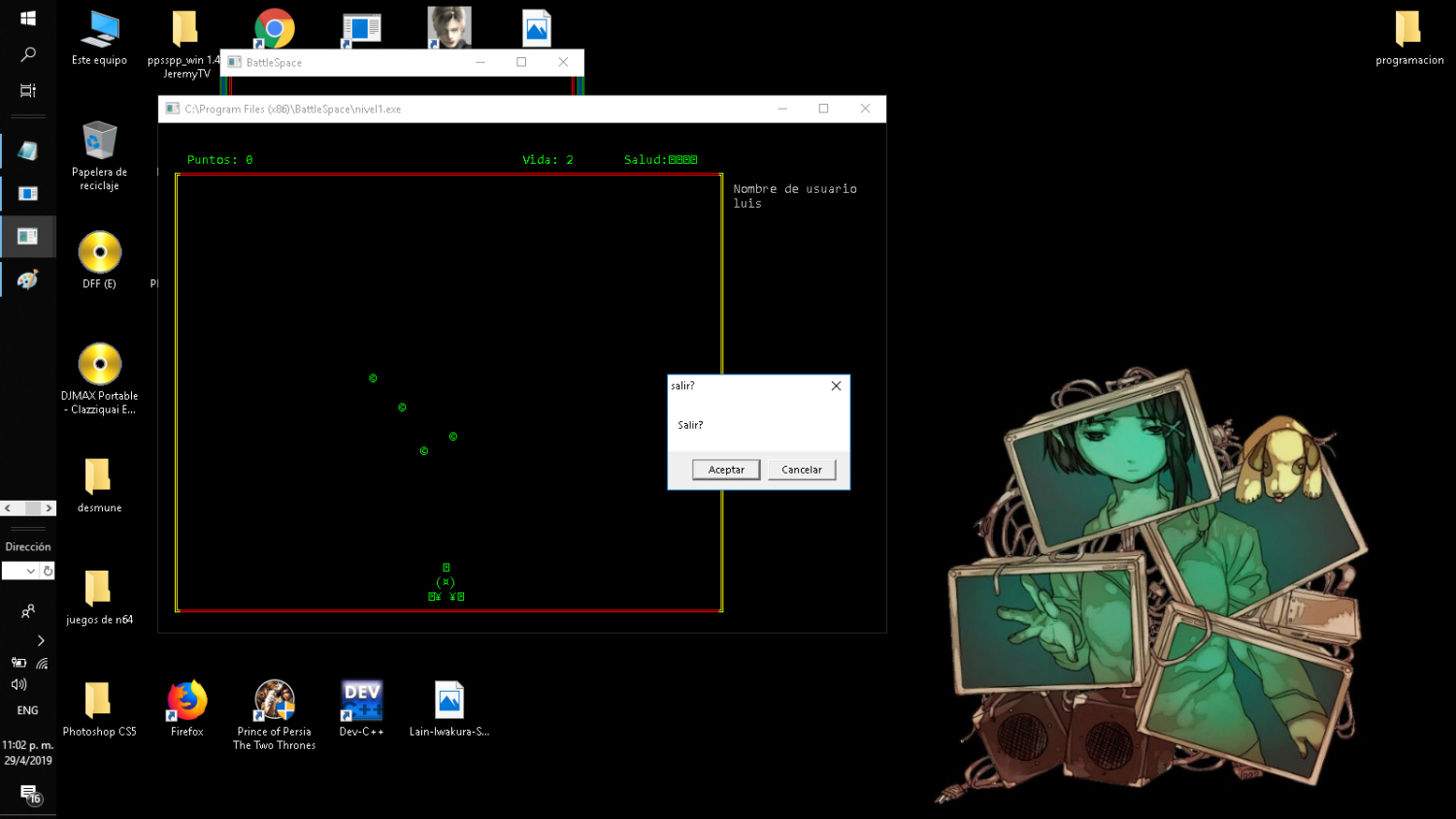Open the Photoshop CS5 folder

99,708
